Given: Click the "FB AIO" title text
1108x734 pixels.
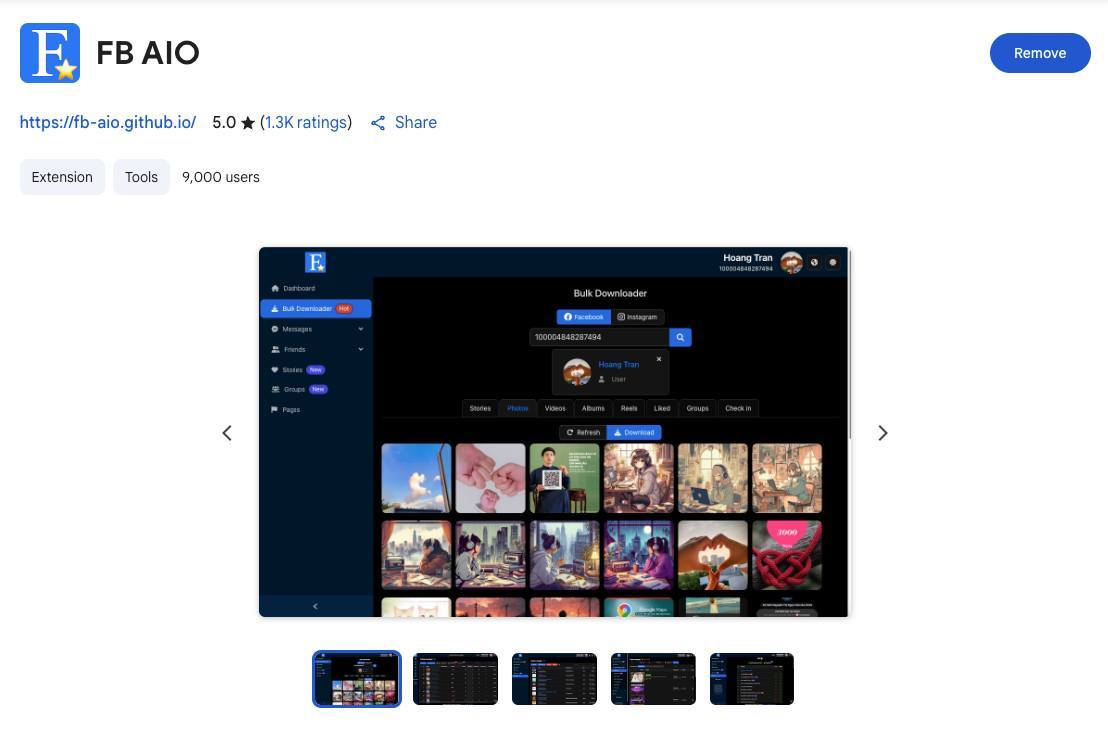Looking at the screenshot, I should click(x=148, y=53).
